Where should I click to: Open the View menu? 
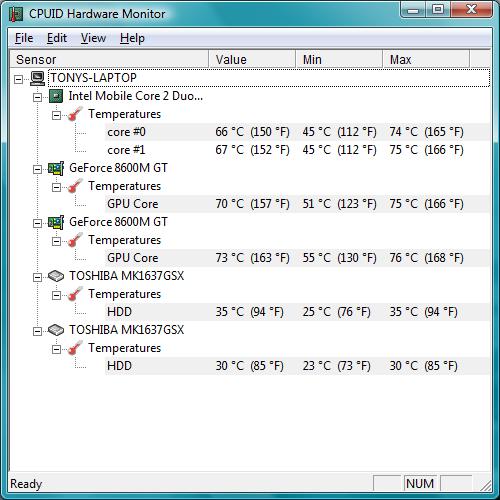(93, 38)
